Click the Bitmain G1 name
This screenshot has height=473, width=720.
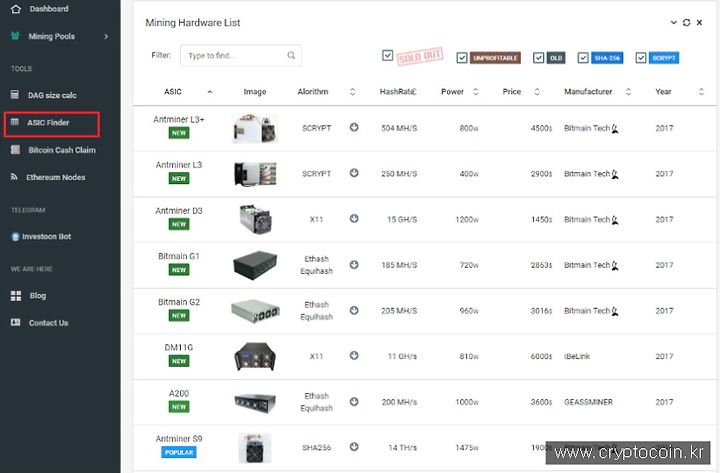[179, 256]
